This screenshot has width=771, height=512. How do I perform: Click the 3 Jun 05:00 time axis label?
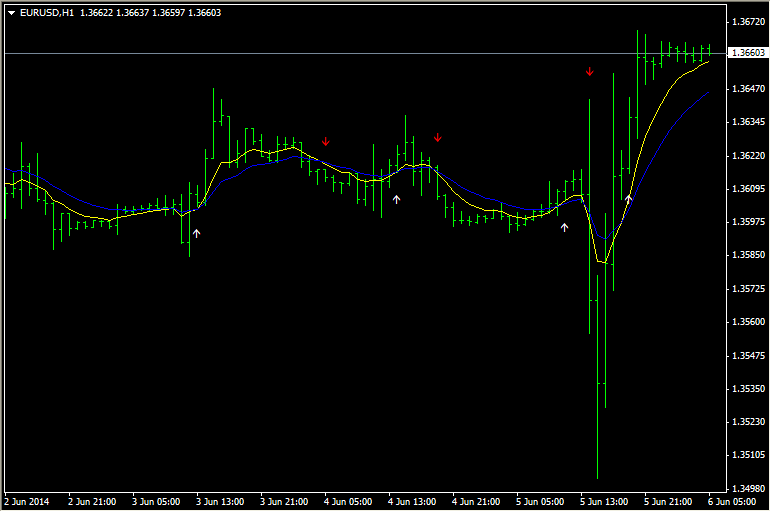click(x=156, y=502)
